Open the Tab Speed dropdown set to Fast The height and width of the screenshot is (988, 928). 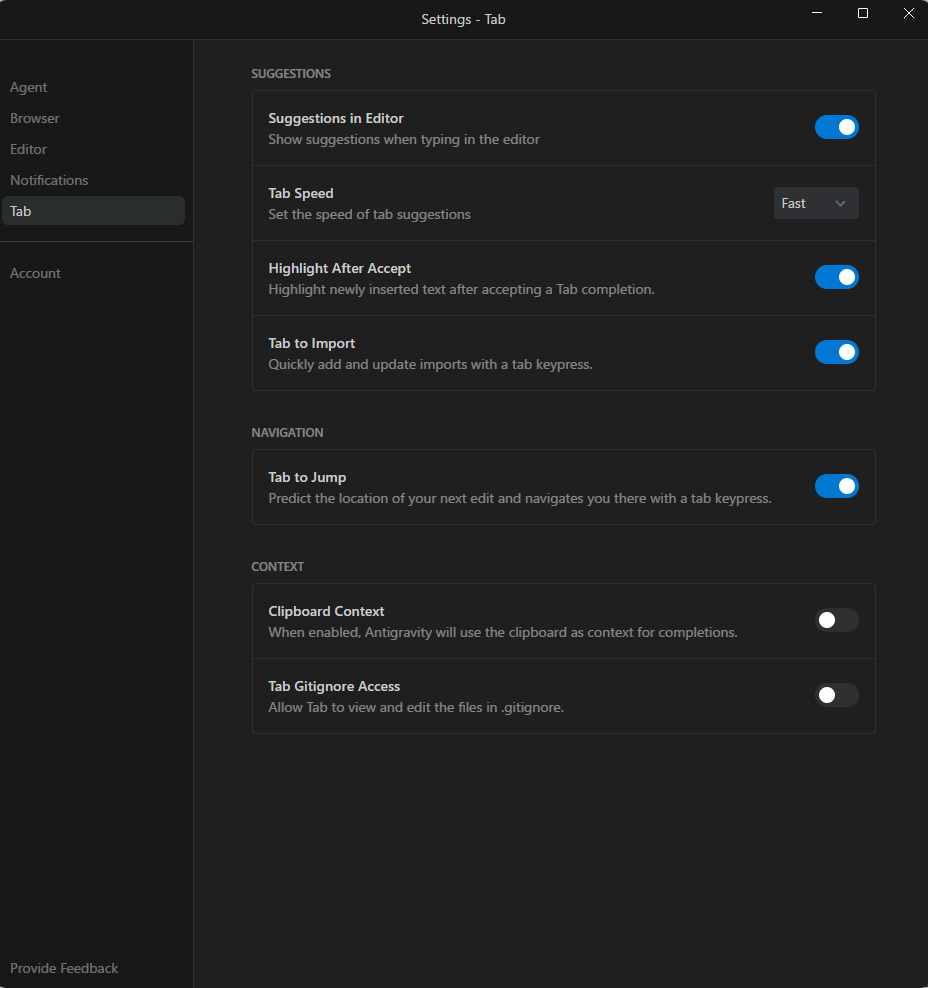point(815,203)
